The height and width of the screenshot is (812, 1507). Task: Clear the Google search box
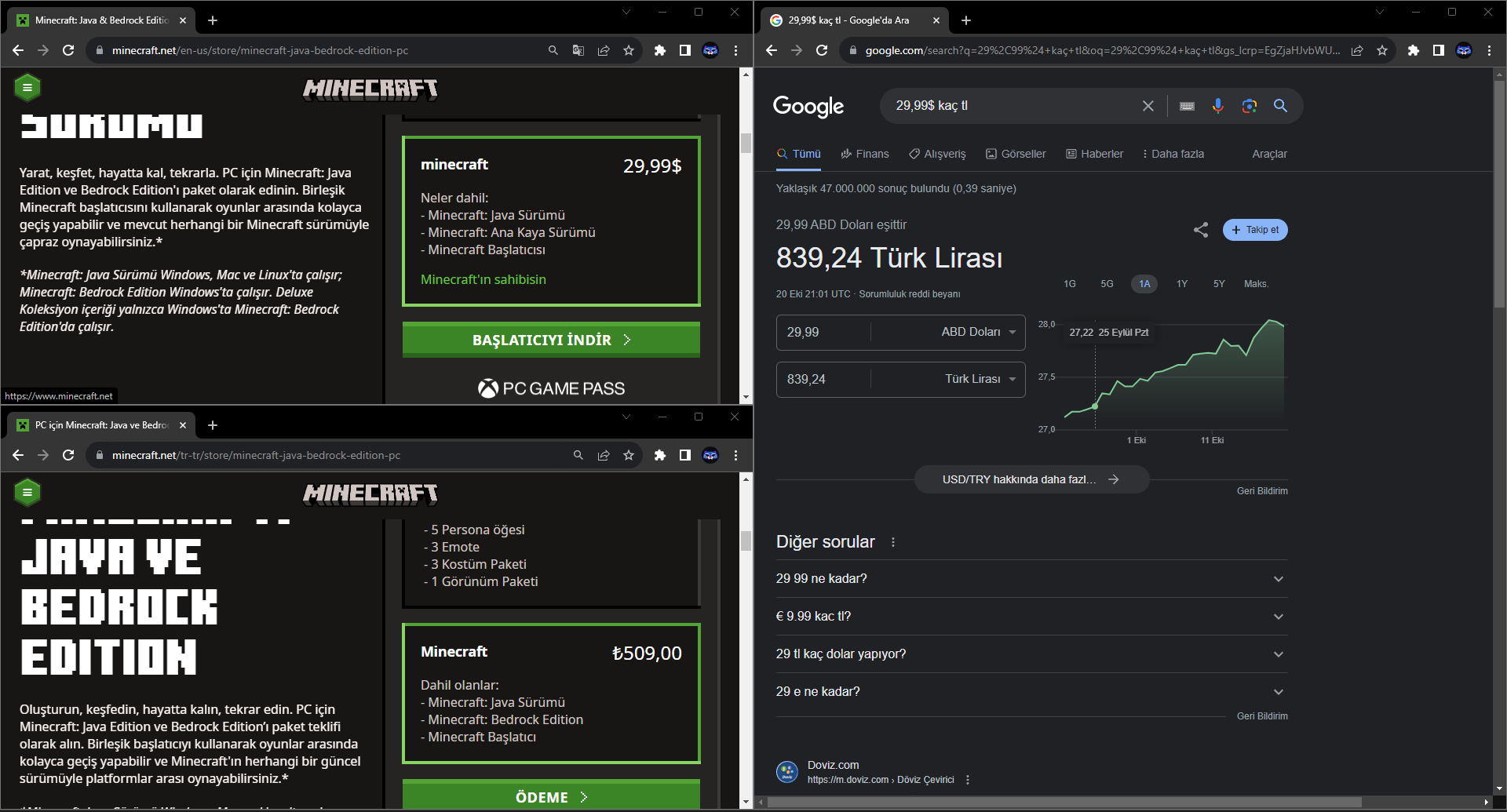click(x=1148, y=106)
